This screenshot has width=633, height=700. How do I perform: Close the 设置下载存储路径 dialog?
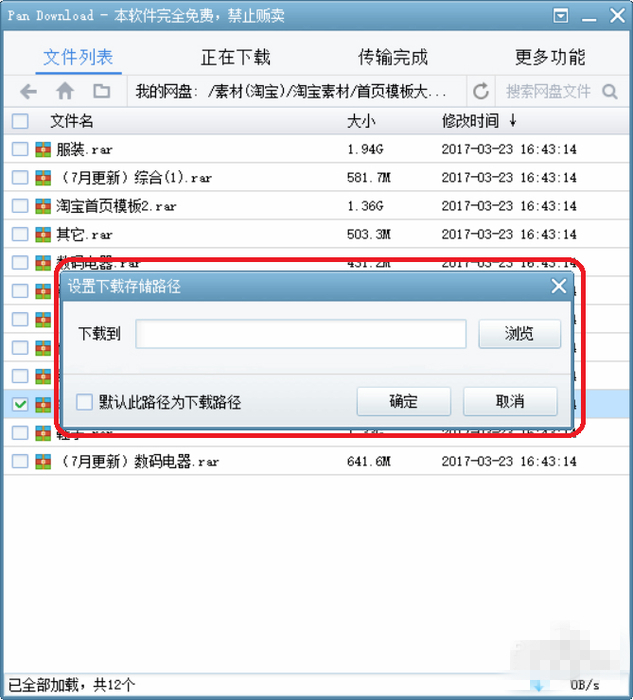tap(558, 286)
